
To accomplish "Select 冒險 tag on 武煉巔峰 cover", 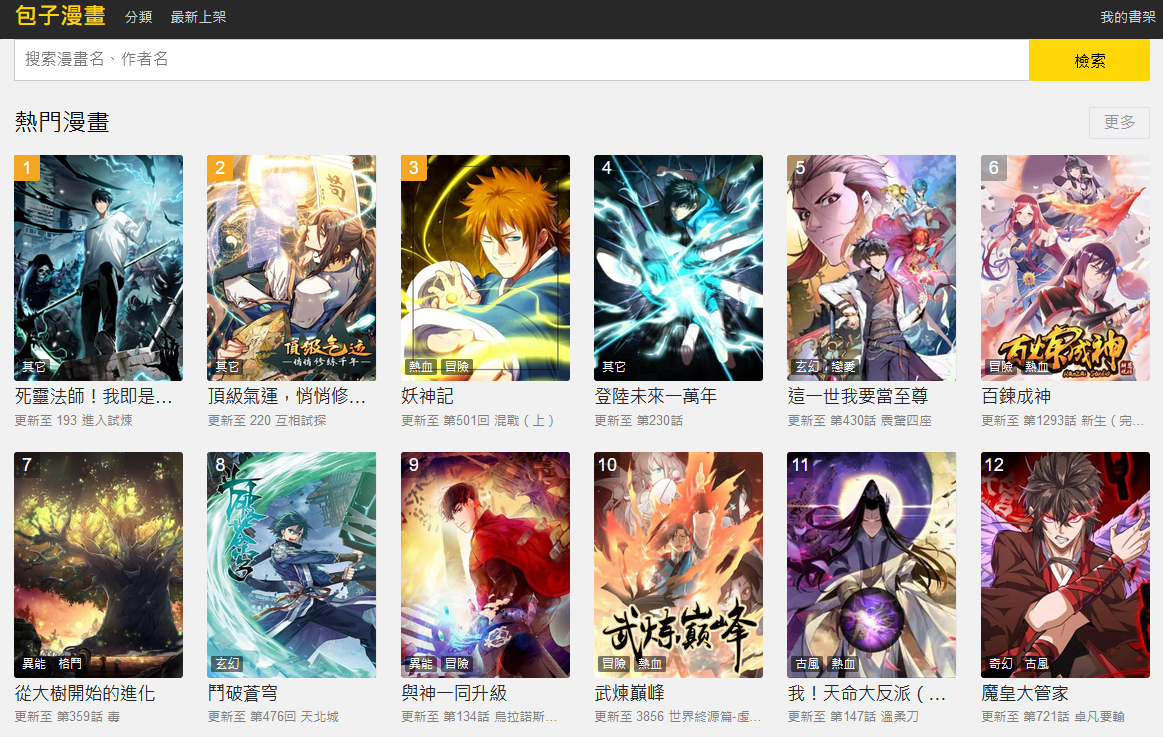I will click(x=614, y=664).
